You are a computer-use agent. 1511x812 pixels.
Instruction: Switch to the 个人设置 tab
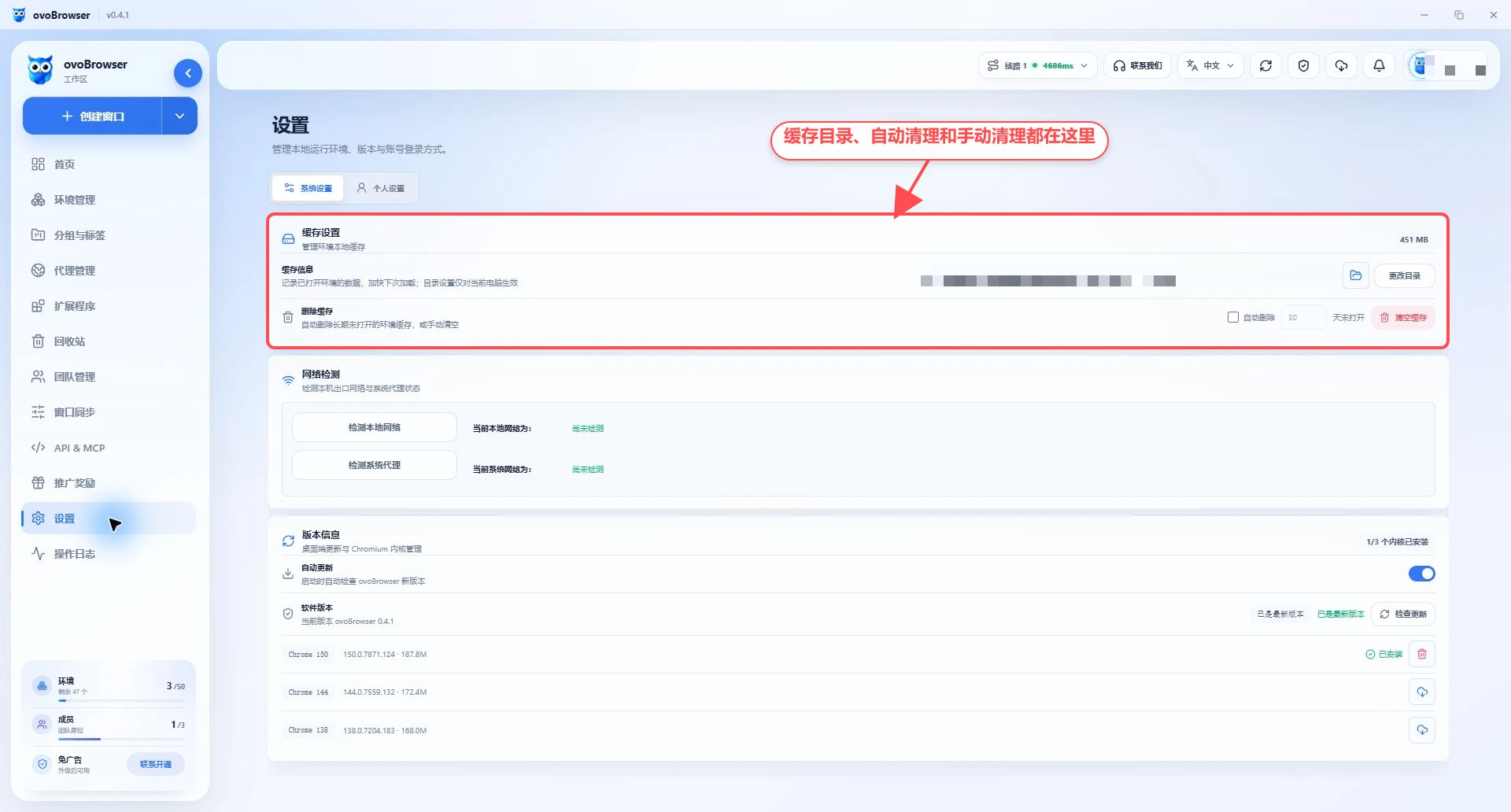(x=381, y=188)
